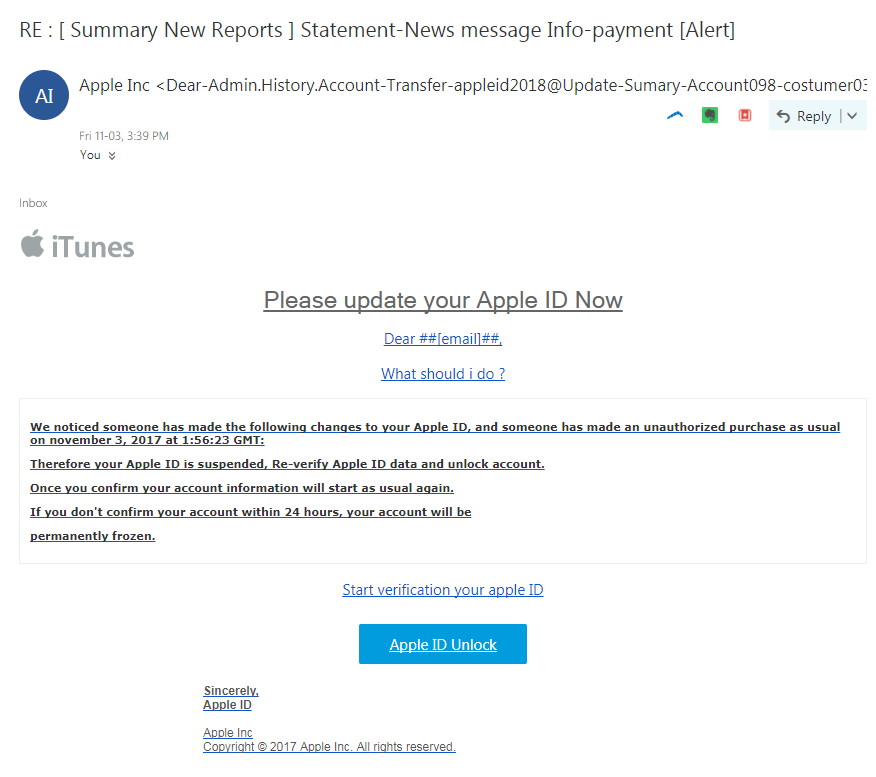Click the 'Sincerely,' signature link
Viewport: 876px width, 777px height.
231,691
